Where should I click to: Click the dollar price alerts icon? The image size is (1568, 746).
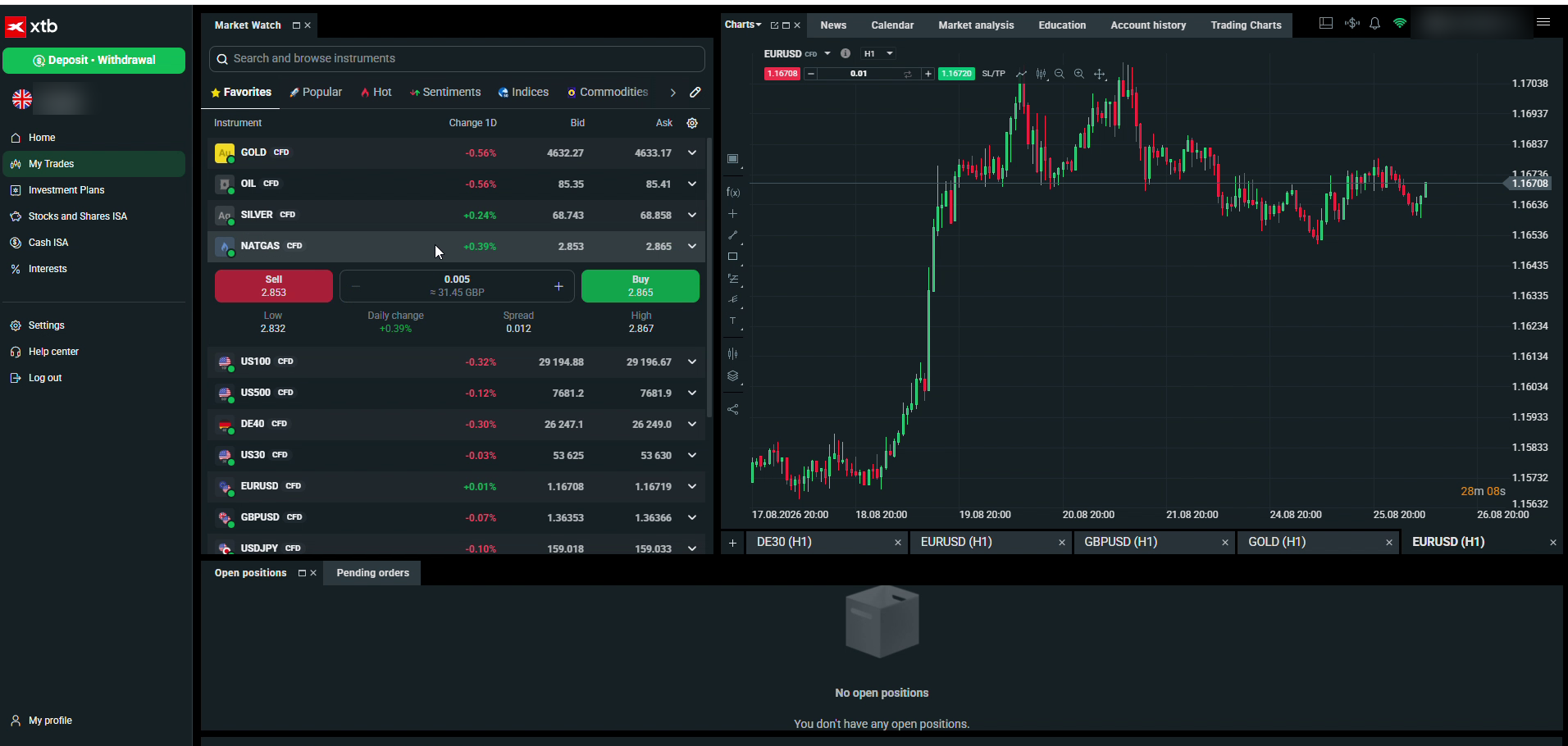pyautogui.click(x=1351, y=24)
